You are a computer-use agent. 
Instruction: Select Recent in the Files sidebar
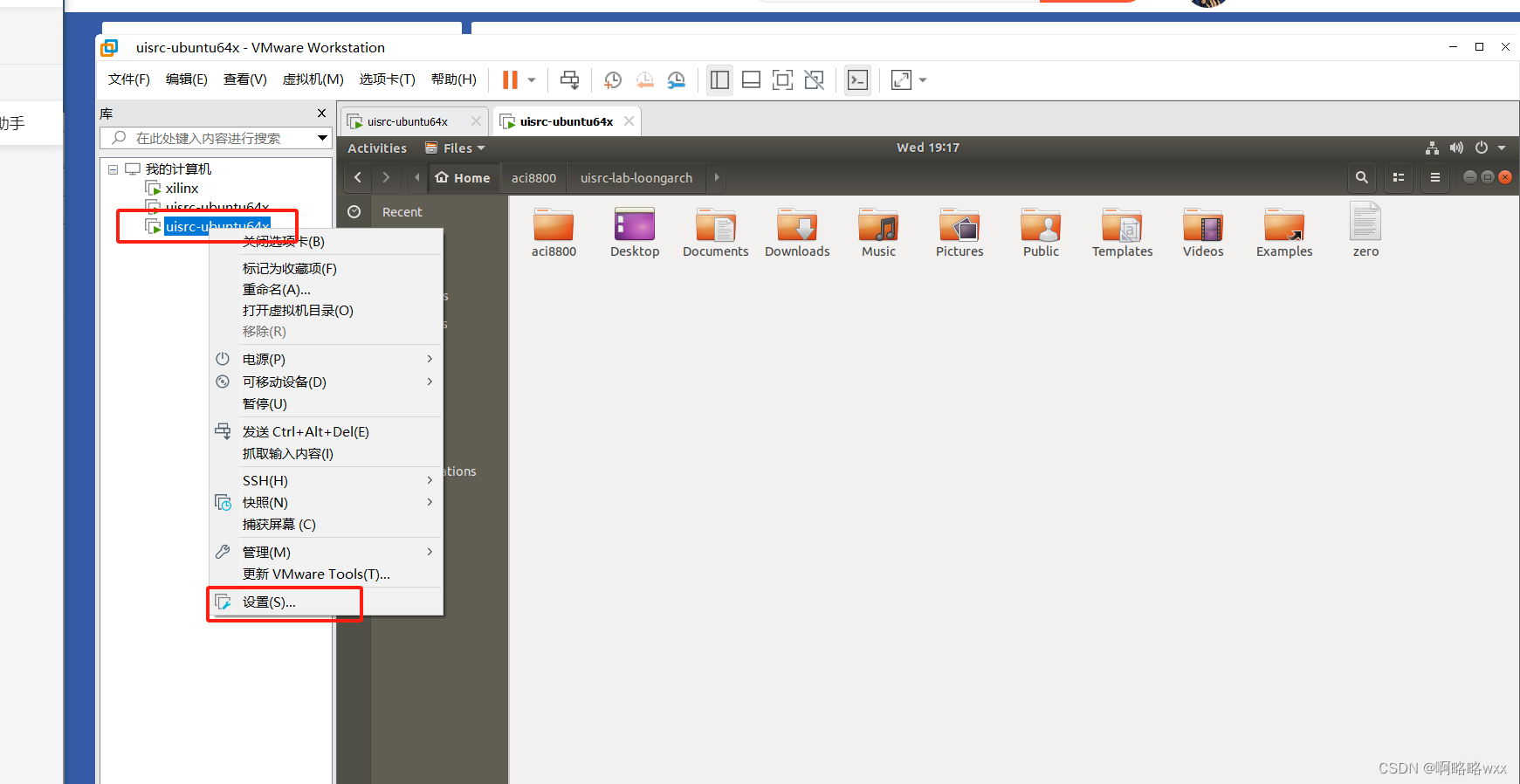pos(402,212)
